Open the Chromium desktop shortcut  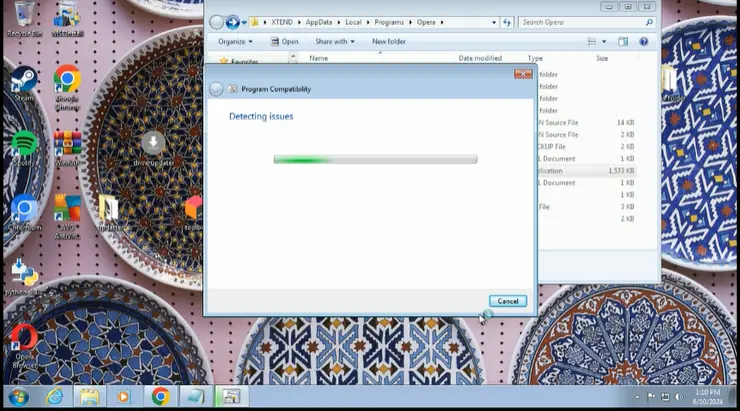coord(24,213)
